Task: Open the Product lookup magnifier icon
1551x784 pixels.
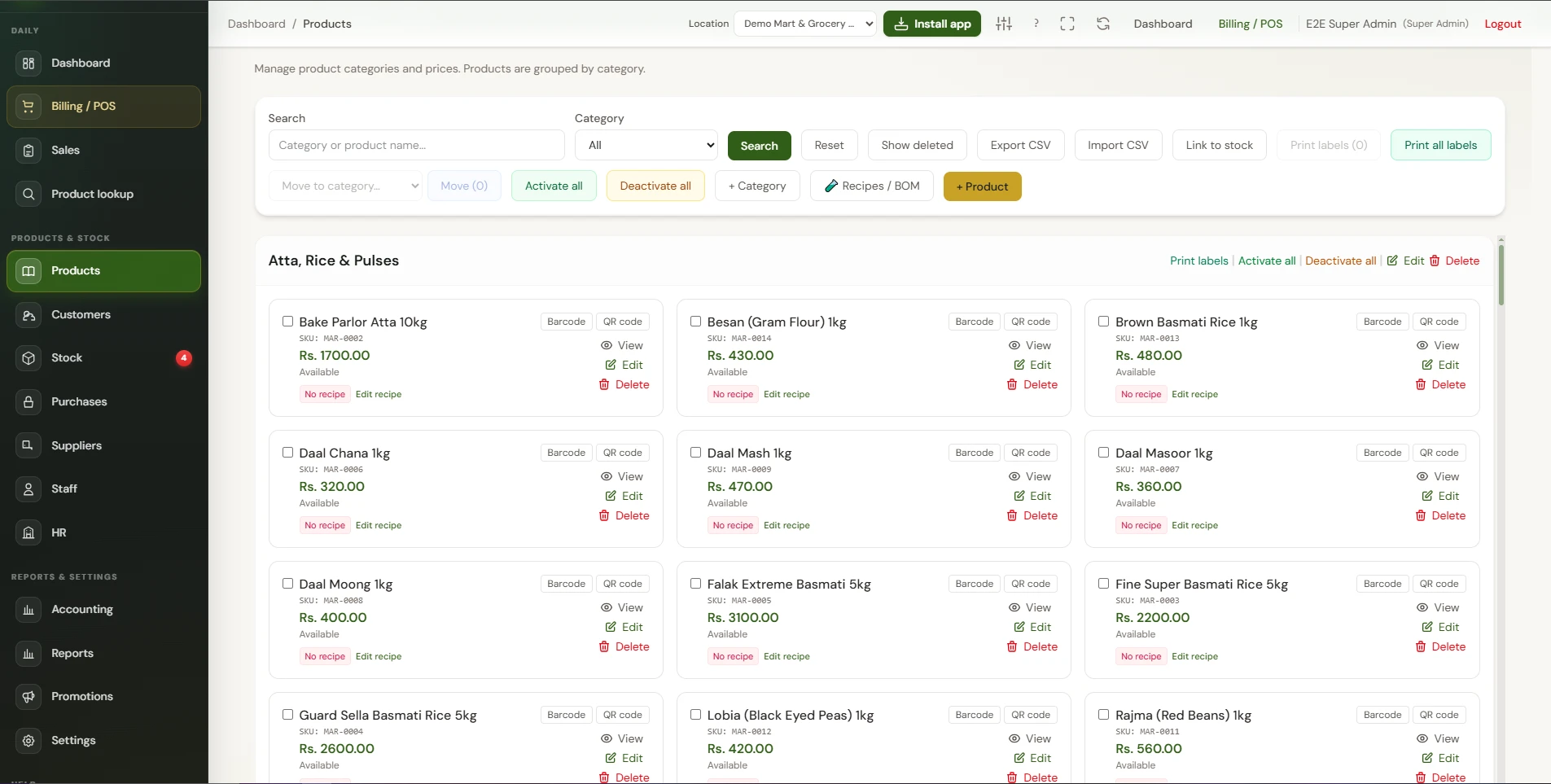Action: 28,194
